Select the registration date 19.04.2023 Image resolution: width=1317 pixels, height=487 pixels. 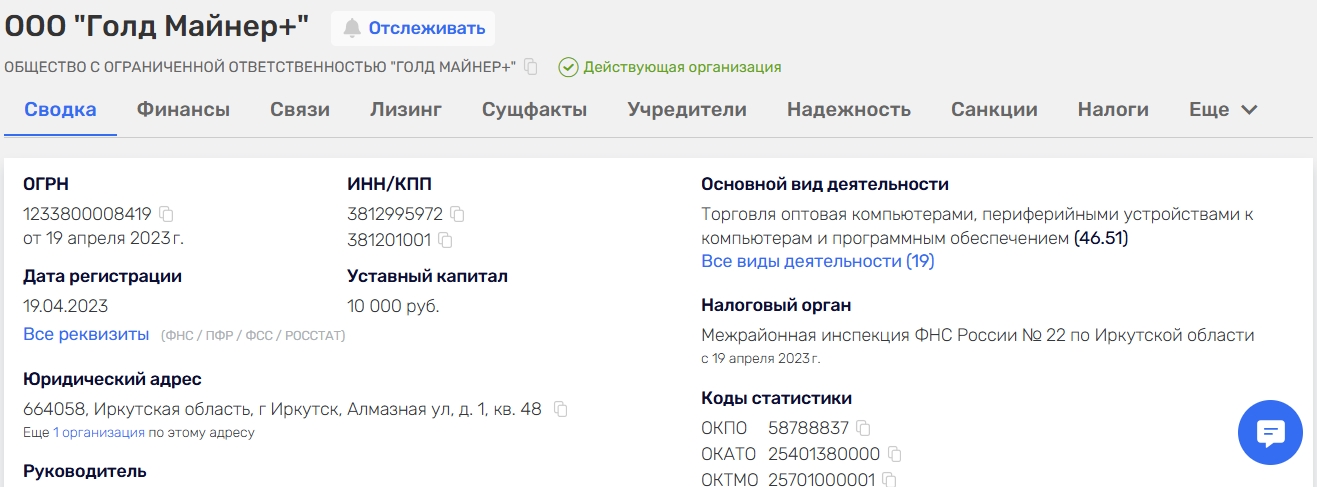tap(65, 306)
